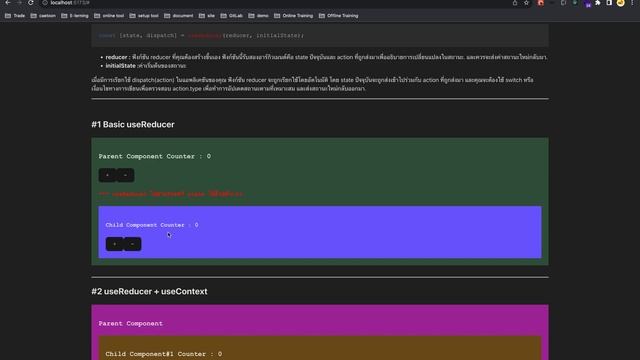Open the demo bookmarks folder
The width and height of the screenshot is (640, 360).
(x=259, y=16)
